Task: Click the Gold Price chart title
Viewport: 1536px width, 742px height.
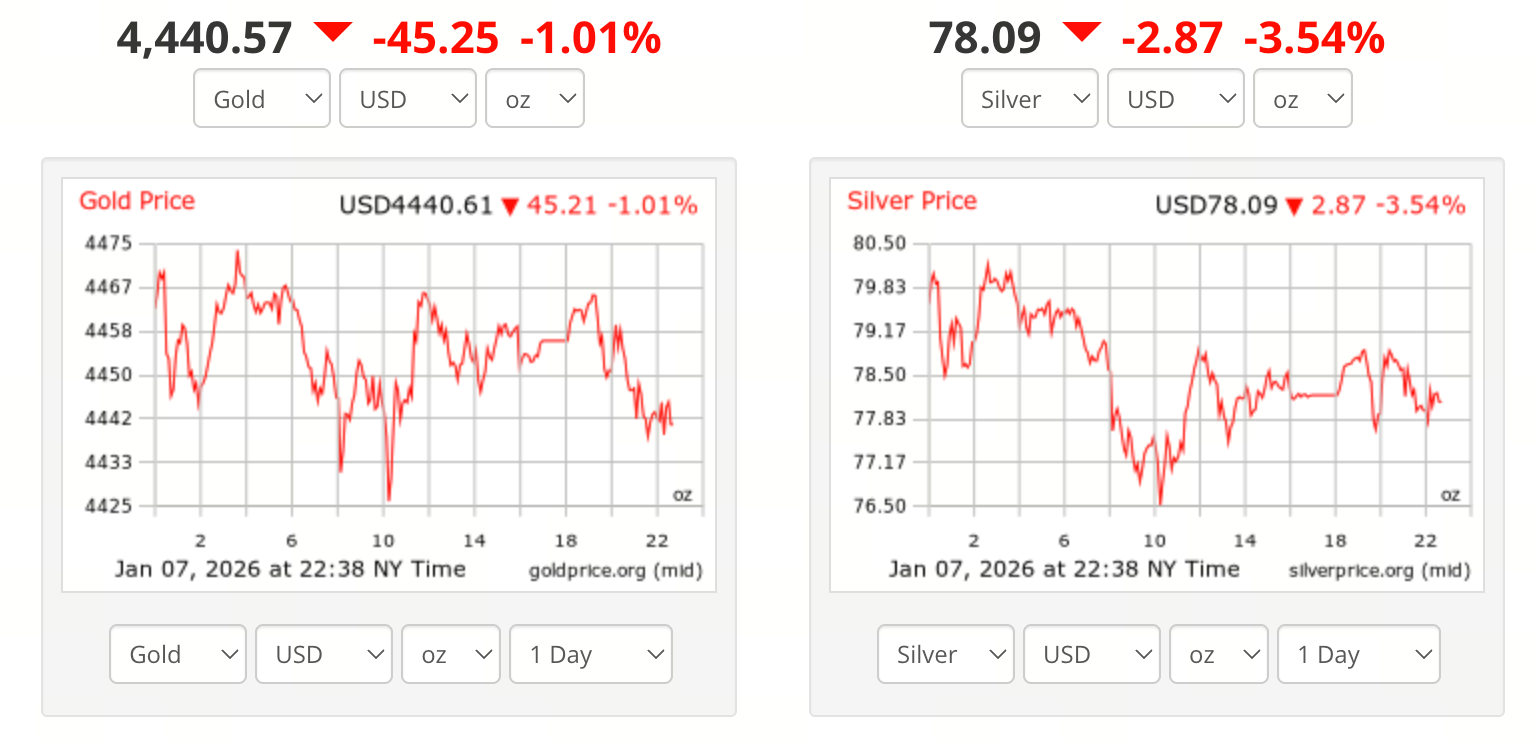Action: click(x=137, y=201)
